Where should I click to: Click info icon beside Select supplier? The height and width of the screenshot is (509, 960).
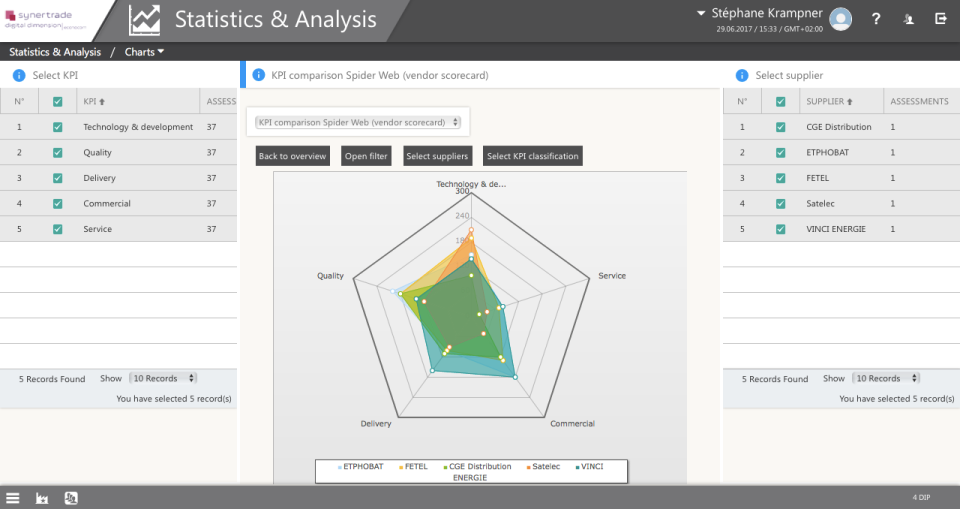pyautogui.click(x=741, y=75)
